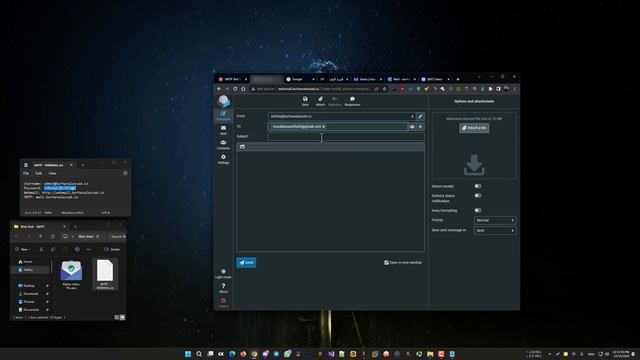Click the up arrow in File Explorer

pyautogui.click(x=40, y=236)
